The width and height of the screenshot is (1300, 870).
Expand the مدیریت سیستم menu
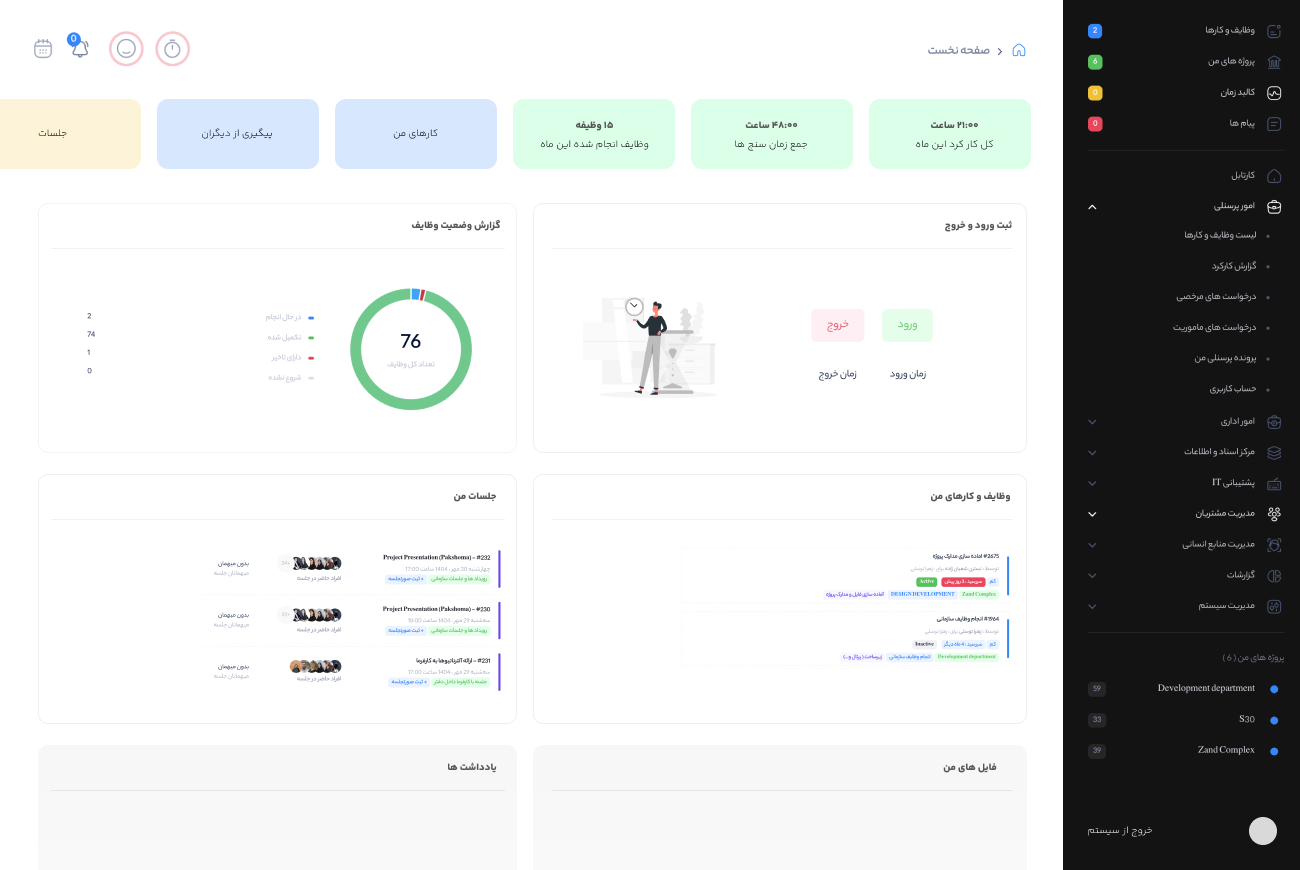(1092, 606)
